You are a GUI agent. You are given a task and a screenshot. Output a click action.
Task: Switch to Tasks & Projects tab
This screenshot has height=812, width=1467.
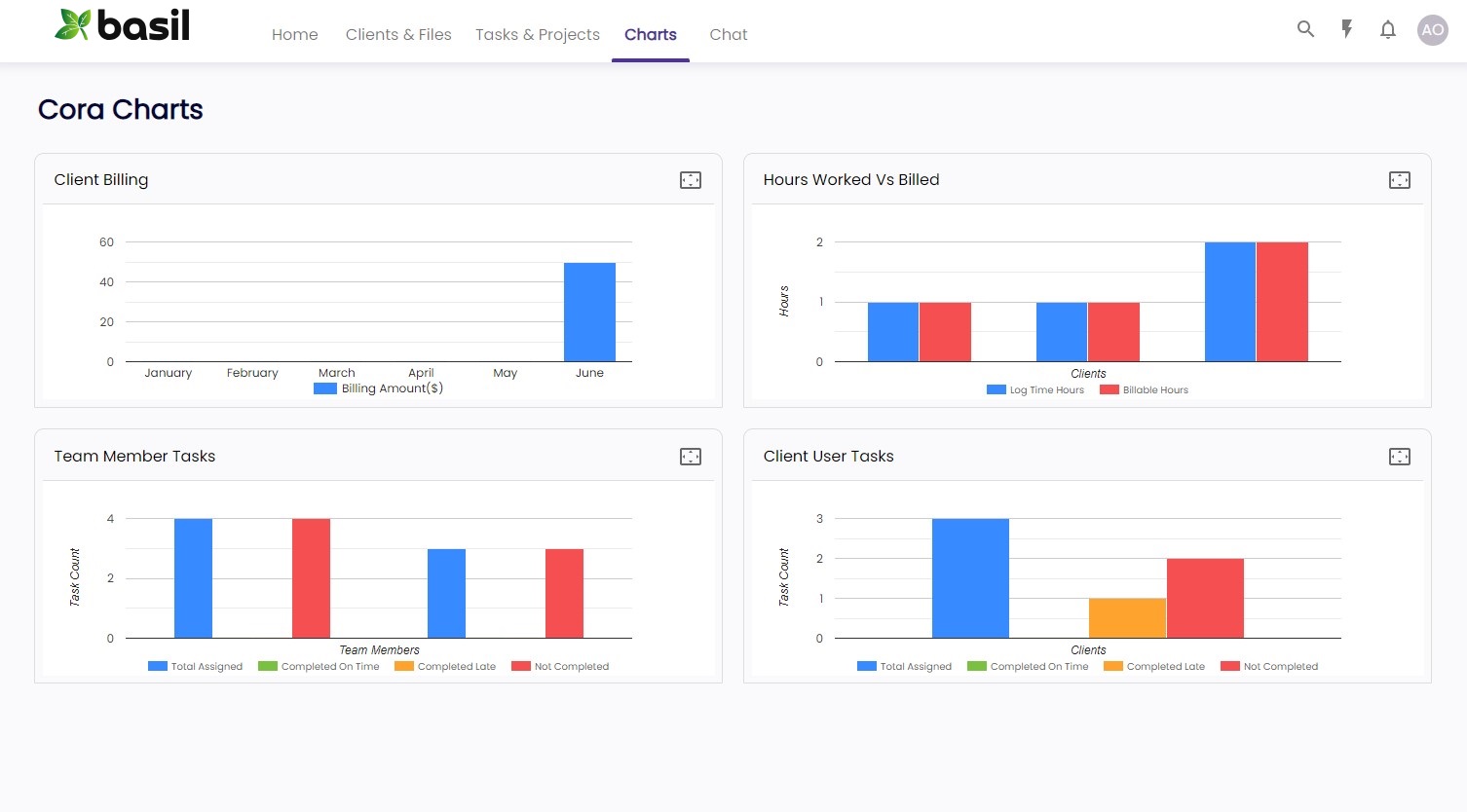pos(538,35)
